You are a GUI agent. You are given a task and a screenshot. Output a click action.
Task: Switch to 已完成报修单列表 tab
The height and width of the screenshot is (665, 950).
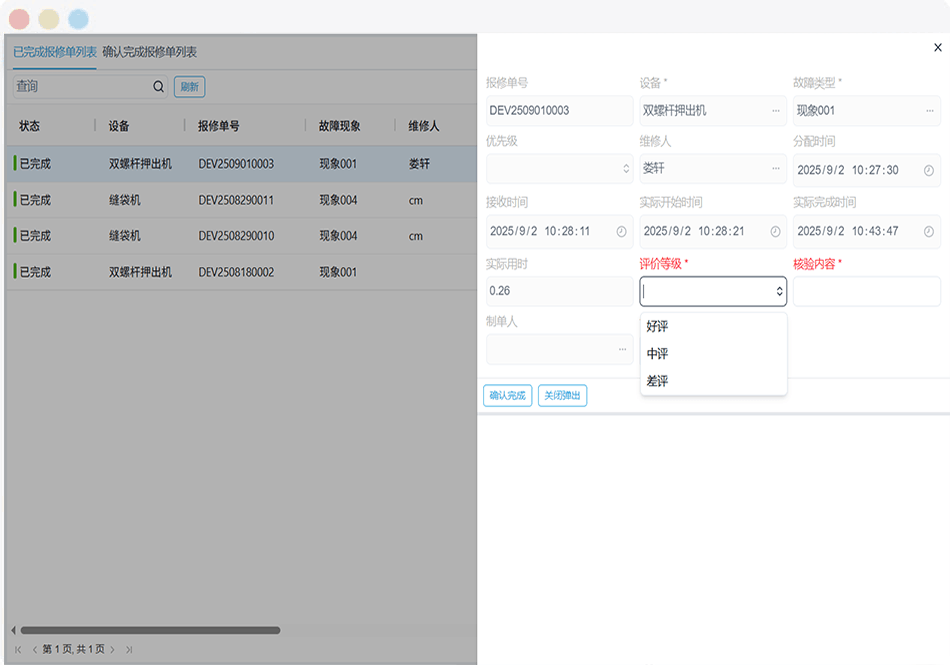pyautogui.click(x=55, y=52)
